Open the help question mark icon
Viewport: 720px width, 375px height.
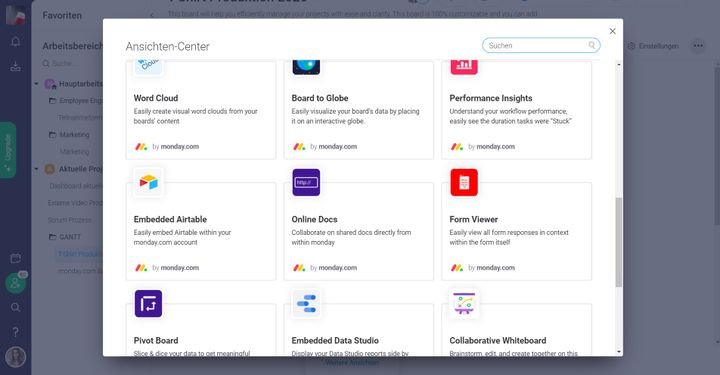(x=15, y=332)
